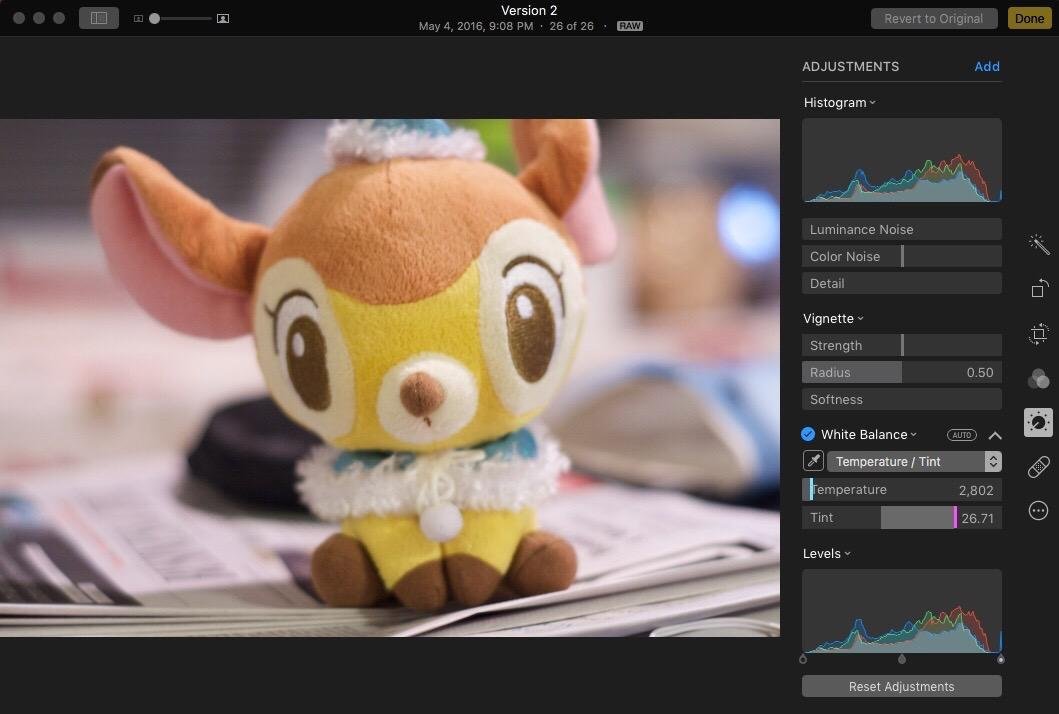Collapse the White Balance section chevron
The image size is (1059, 714).
[995, 436]
